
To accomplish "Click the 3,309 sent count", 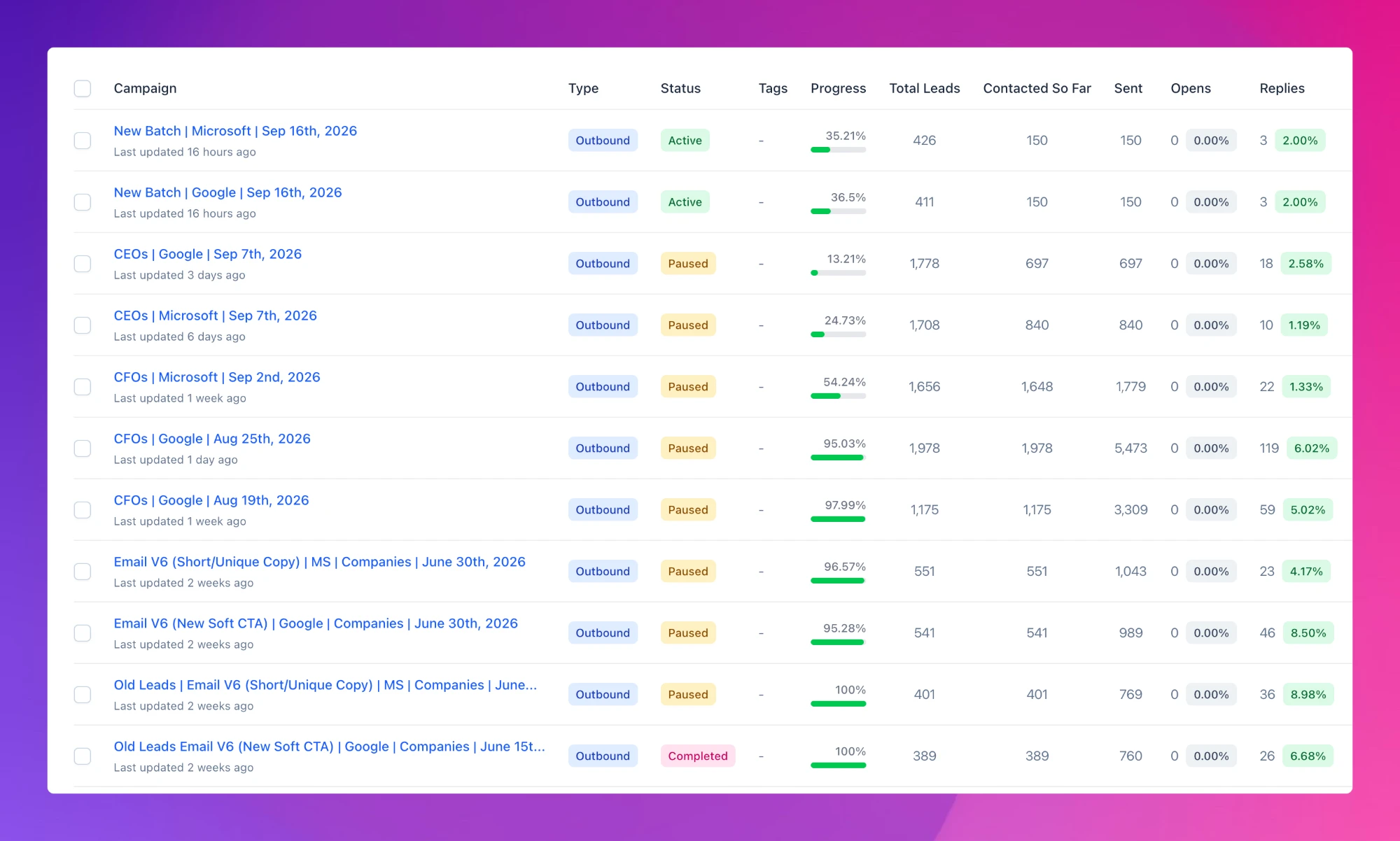I will tap(1130, 510).
